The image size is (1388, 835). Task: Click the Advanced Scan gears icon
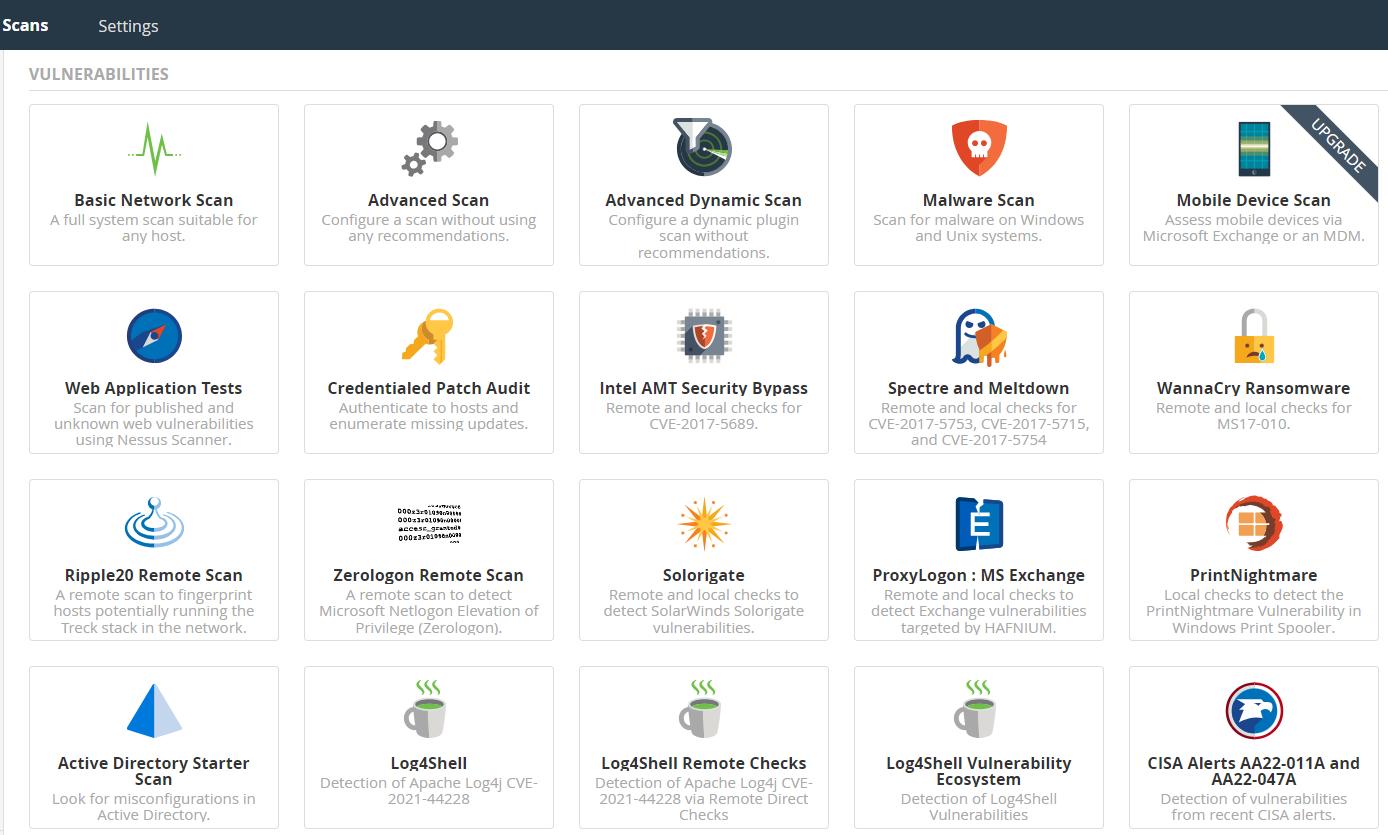pyautogui.click(x=429, y=149)
